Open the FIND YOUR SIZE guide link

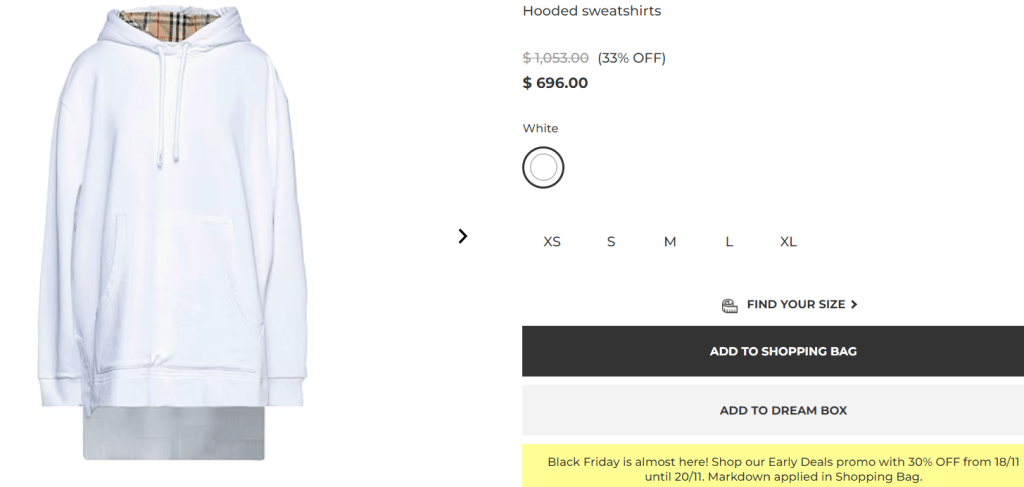tap(796, 304)
